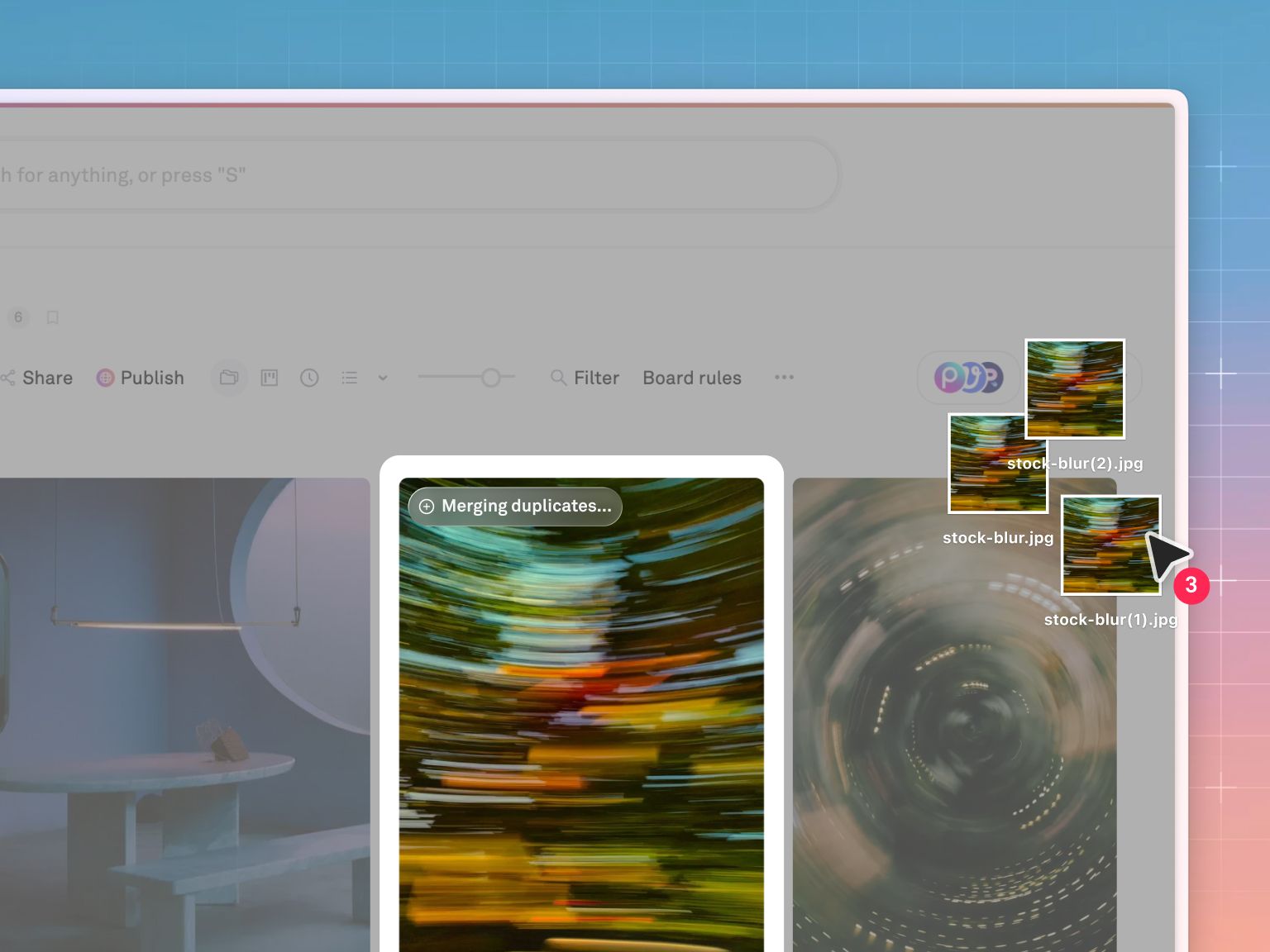The height and width of the screenshot is (952, 1270).
Task: Click the search input field
Action: tap(413, 175)
